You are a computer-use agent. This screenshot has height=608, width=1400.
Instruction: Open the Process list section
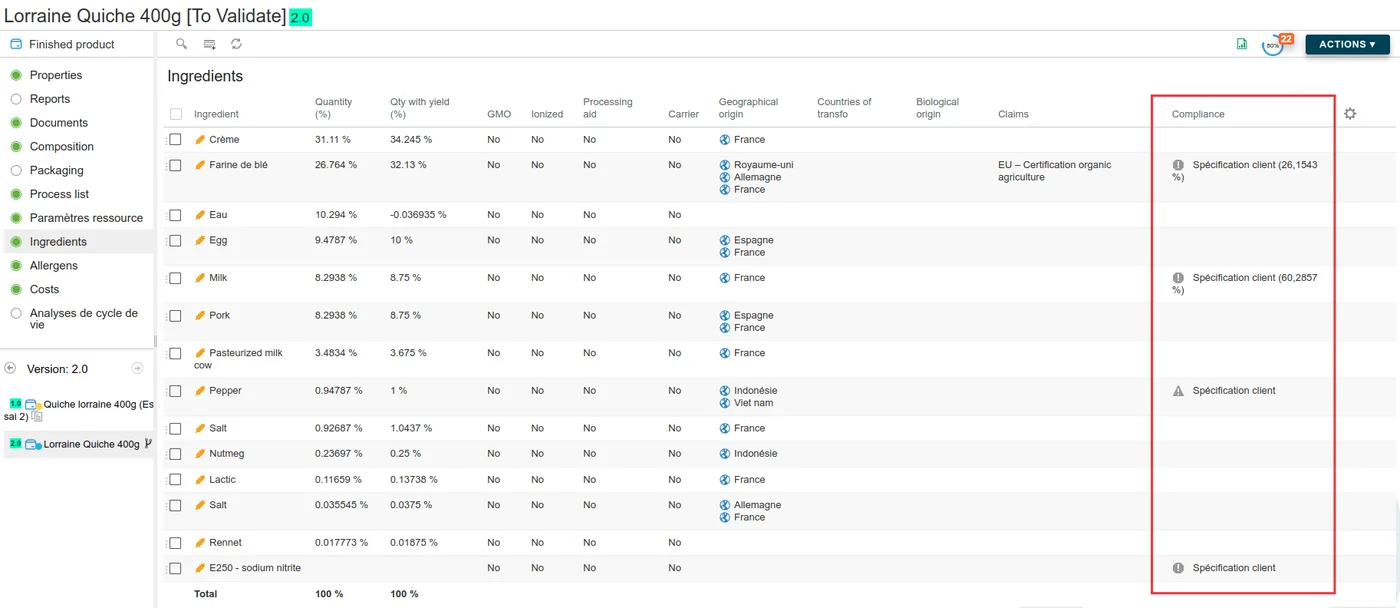point(59,194)
